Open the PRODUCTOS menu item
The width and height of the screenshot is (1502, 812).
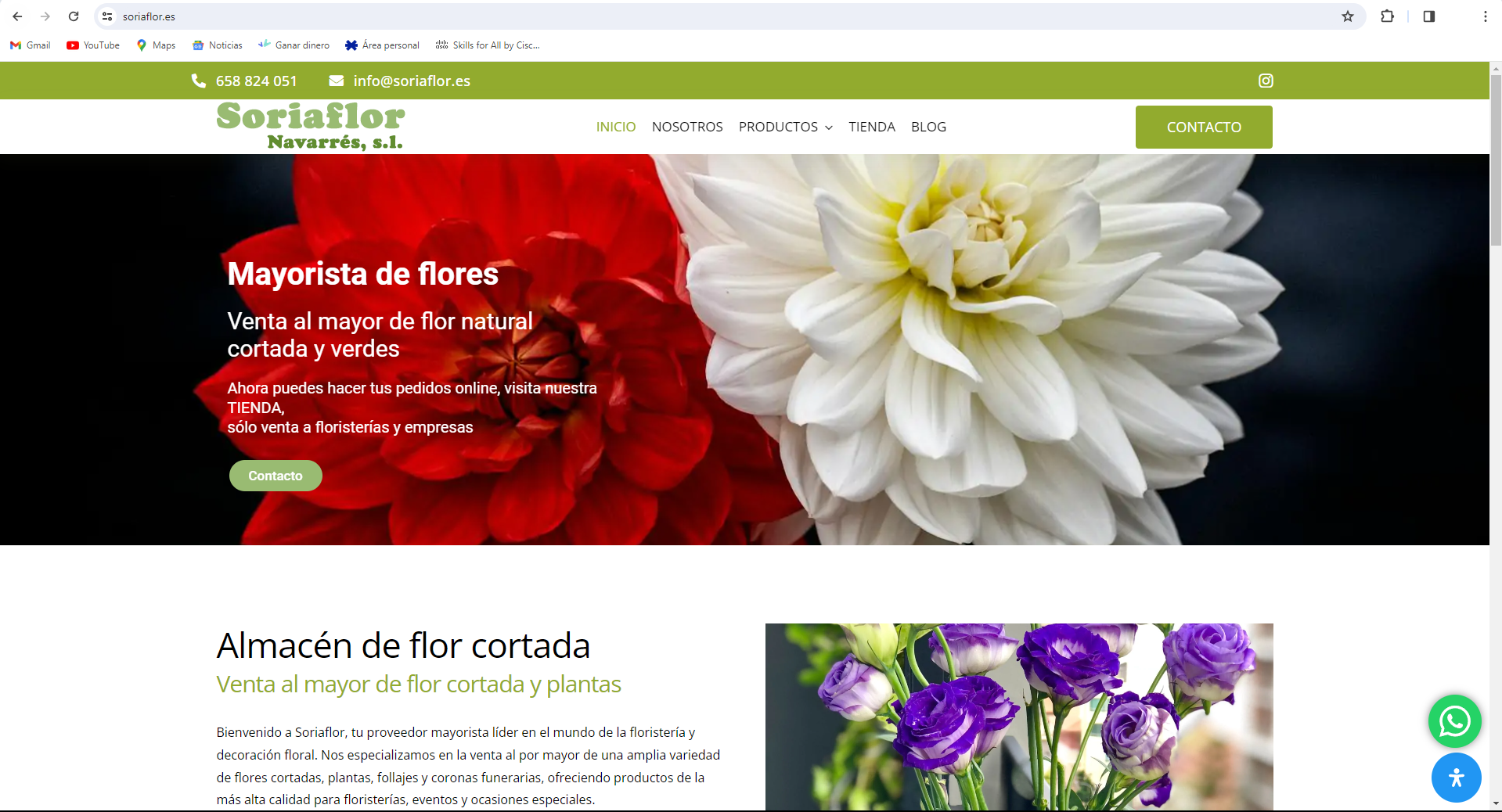tap(778, 127)
